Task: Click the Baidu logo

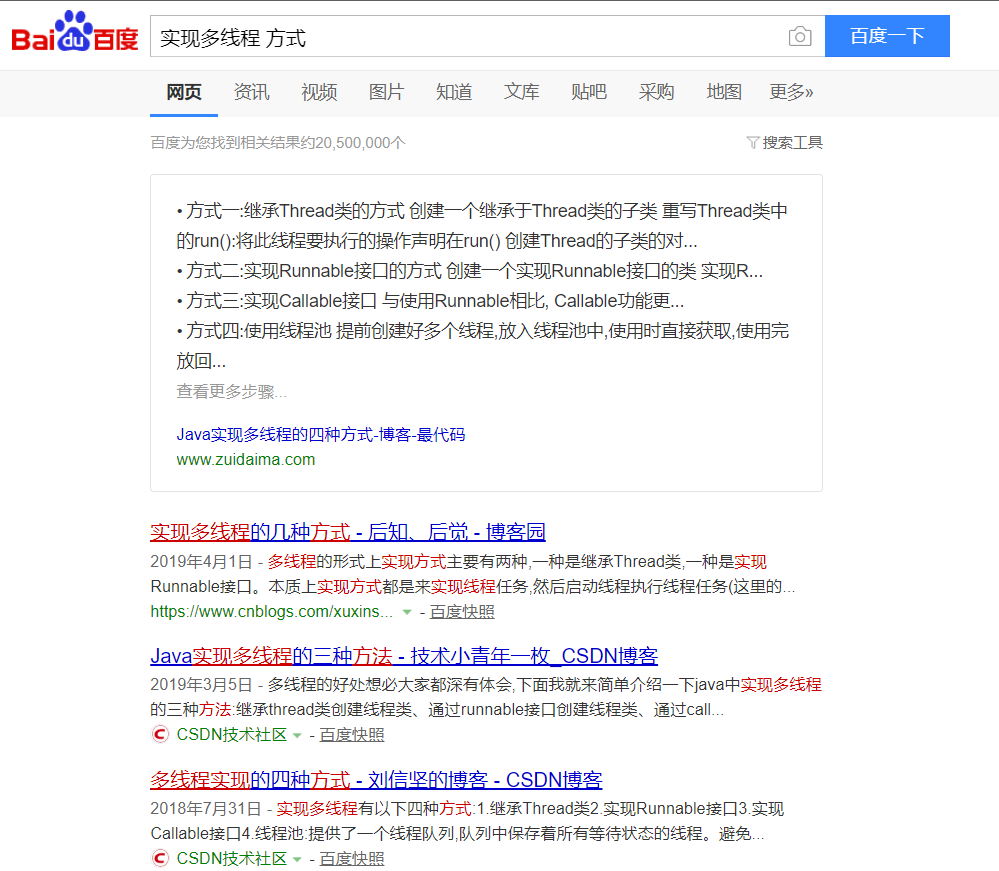Action: tap(75, 32)
